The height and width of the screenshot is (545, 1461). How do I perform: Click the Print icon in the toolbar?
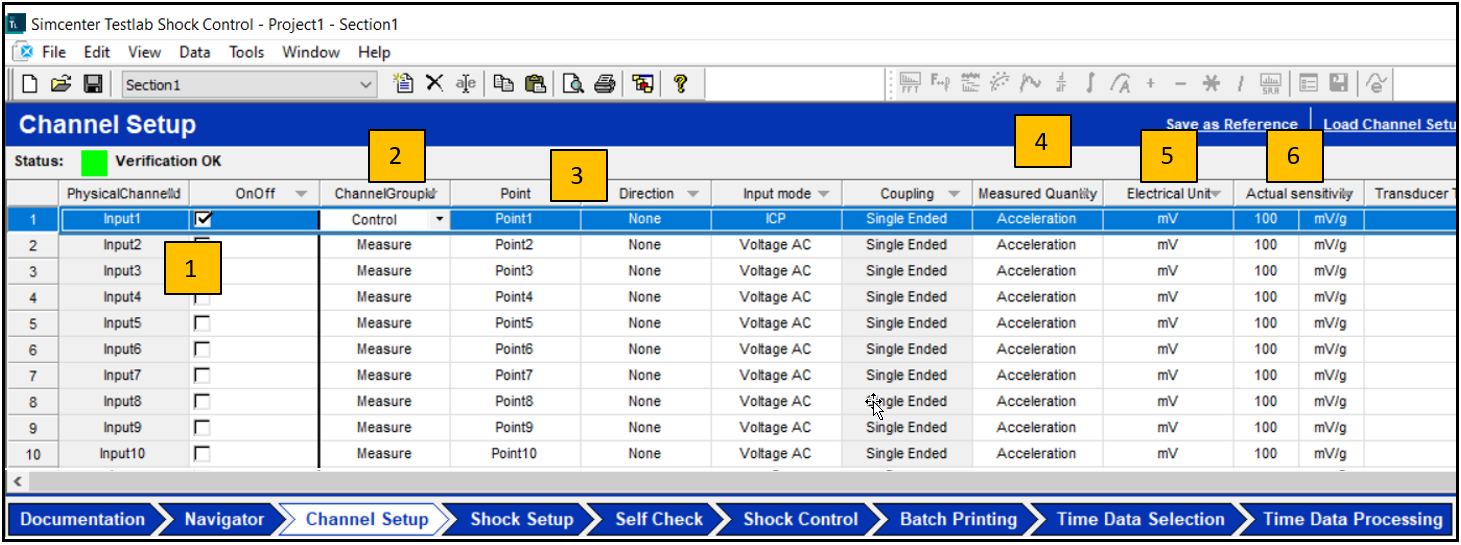(604, 85)
